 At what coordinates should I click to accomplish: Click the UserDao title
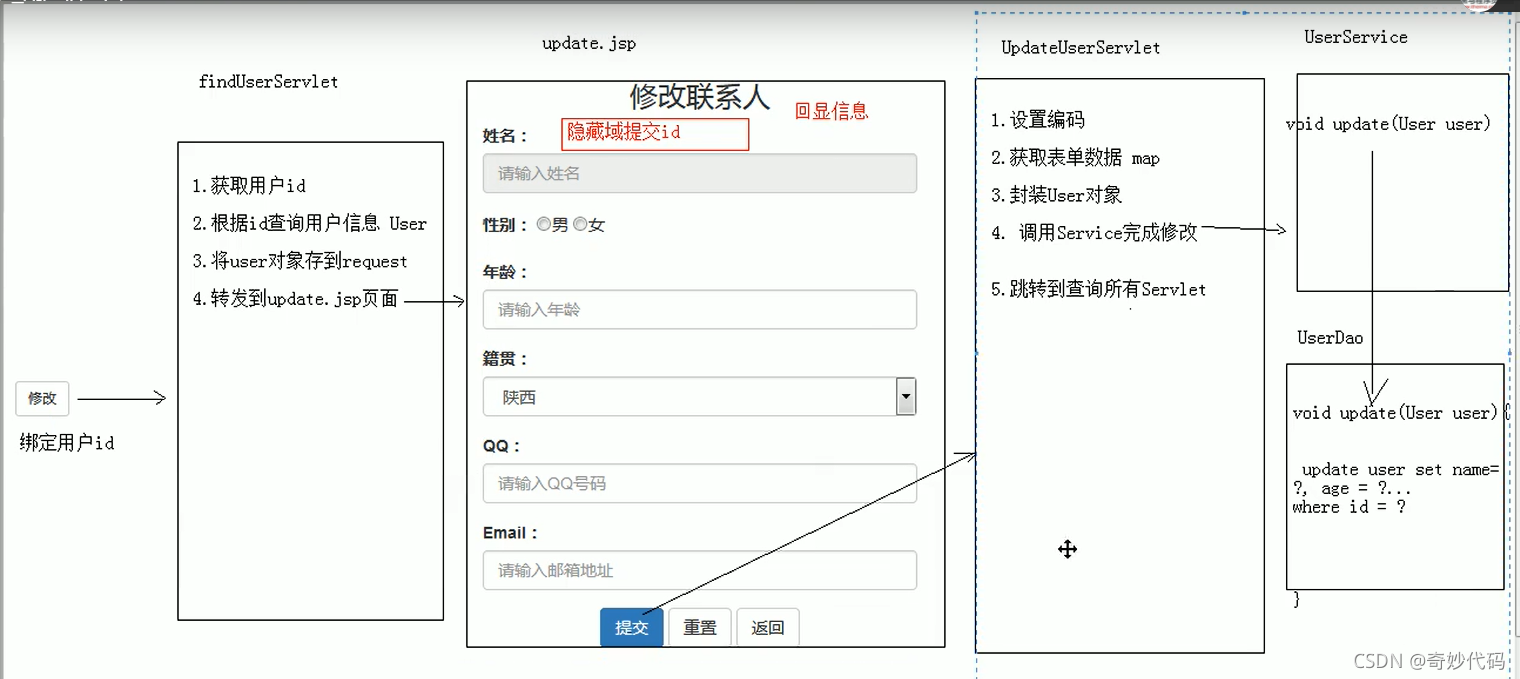[x=1330, y=338]
